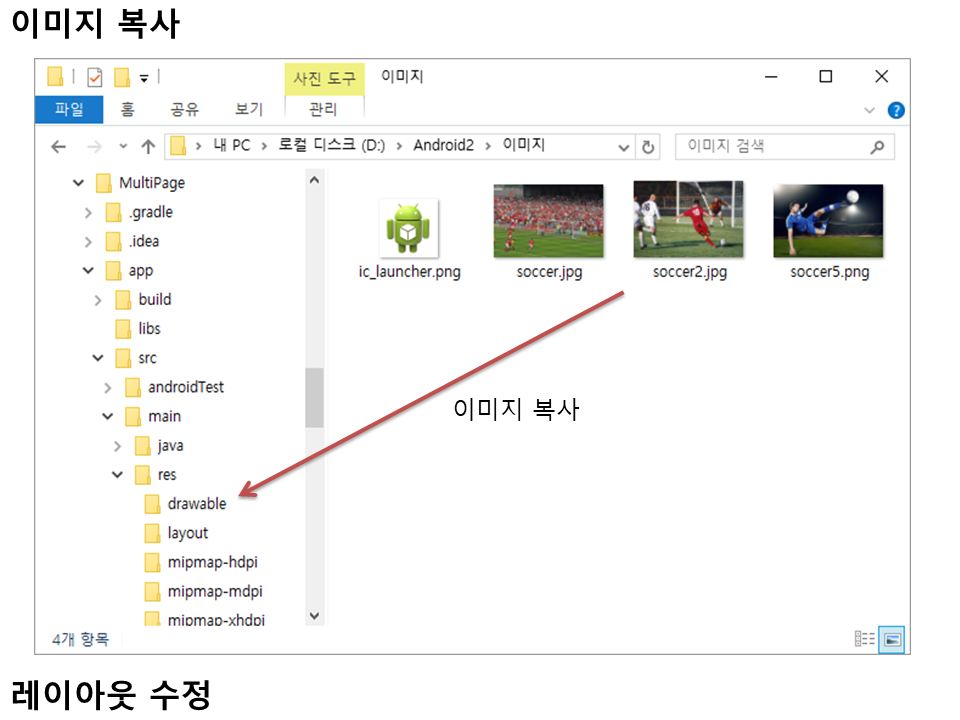Select the drawable folder in tree

(x=196, y=504)
